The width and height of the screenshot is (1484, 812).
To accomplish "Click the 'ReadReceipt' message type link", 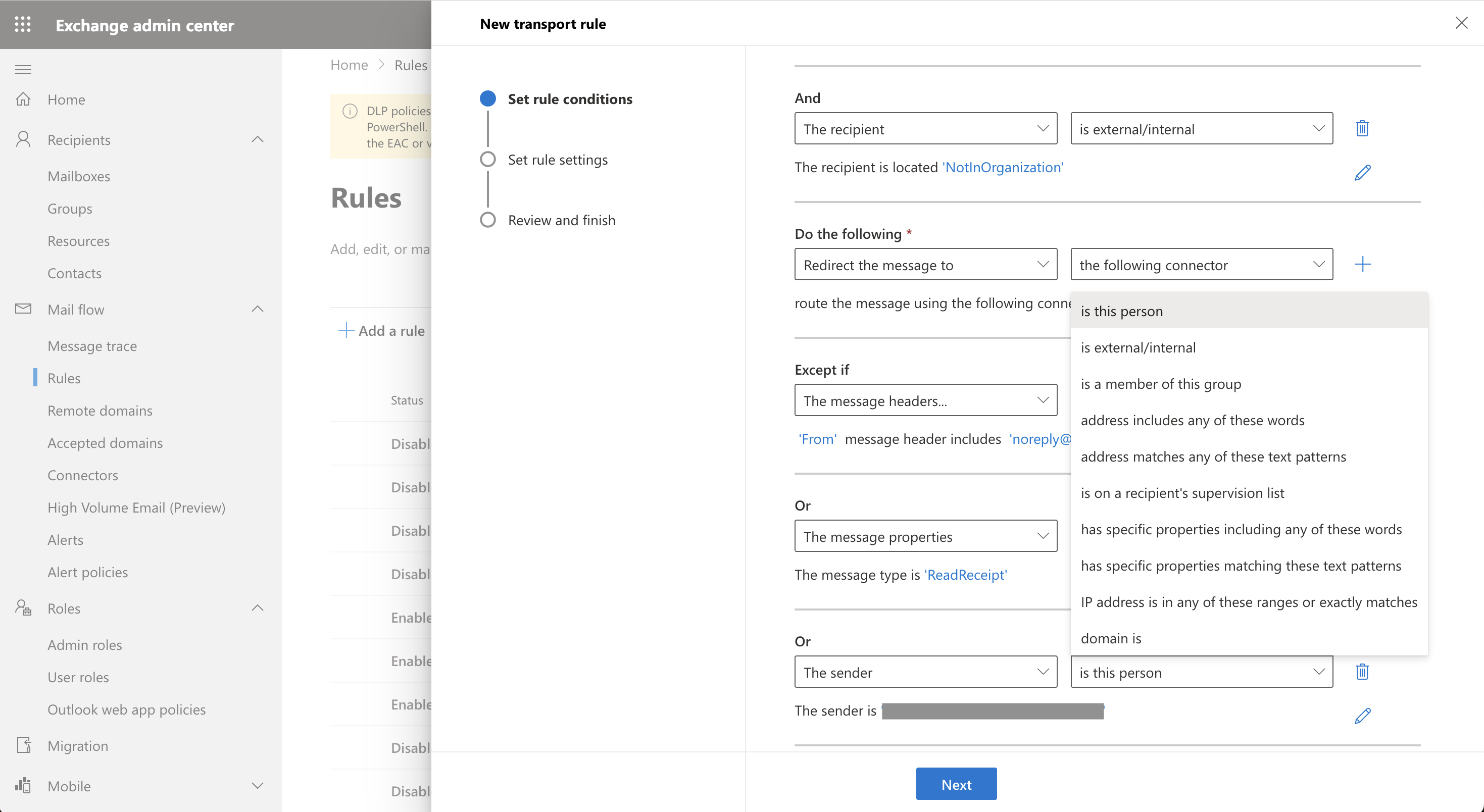I will (966, 575).
